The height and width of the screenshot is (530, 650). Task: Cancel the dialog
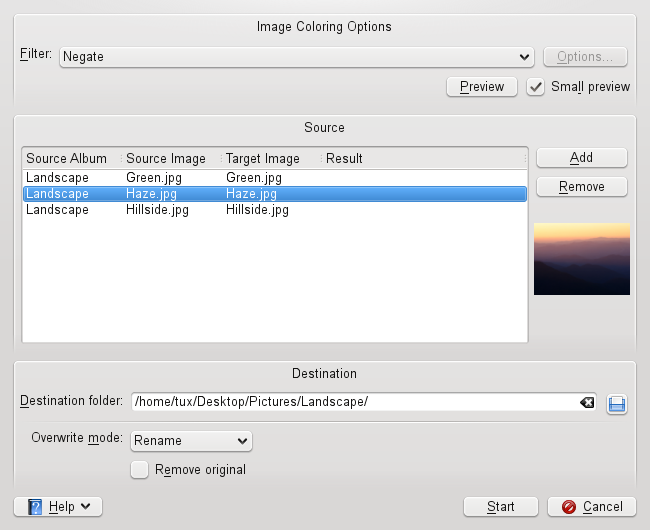pyautogui.click(x=592, y=507)
